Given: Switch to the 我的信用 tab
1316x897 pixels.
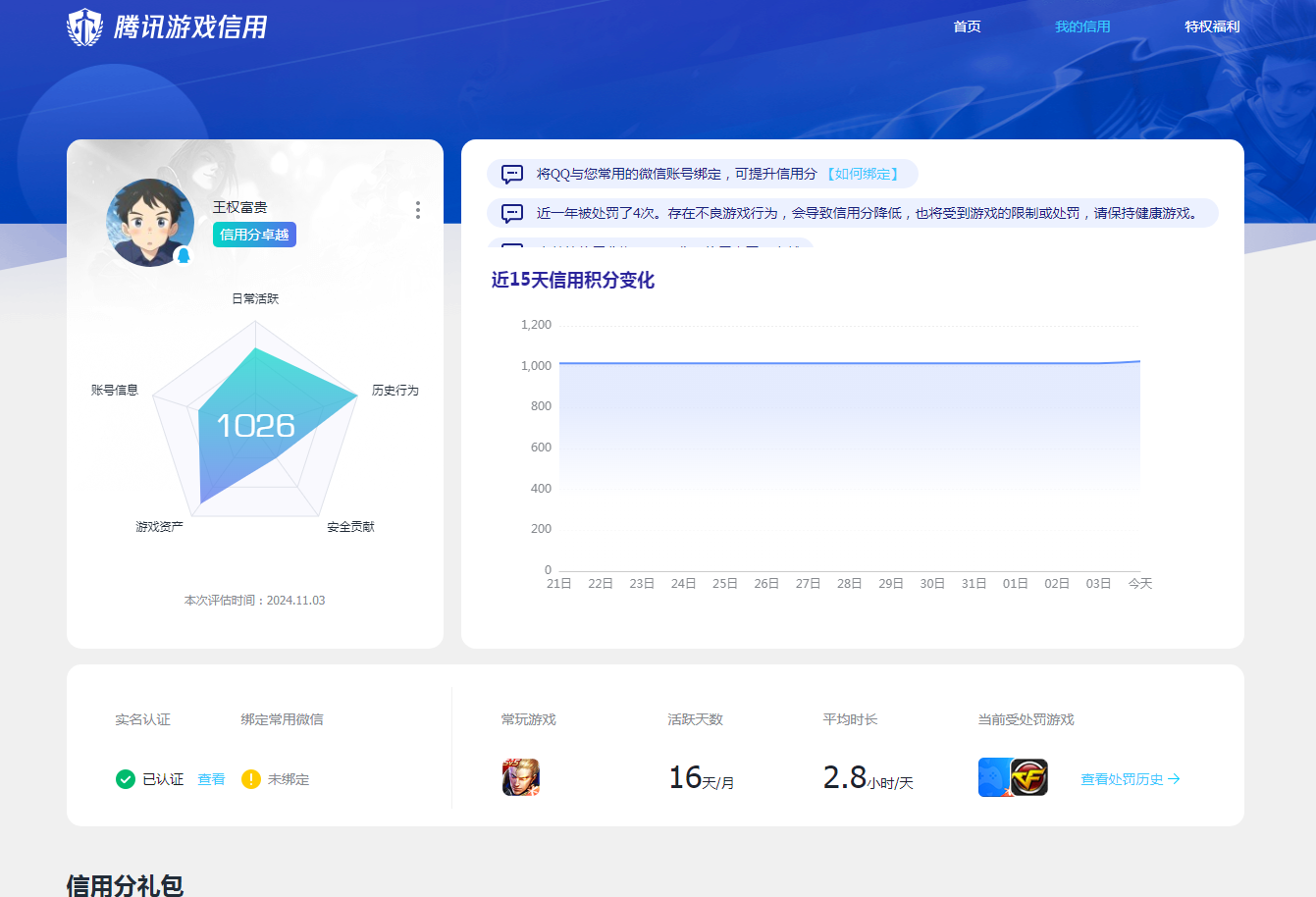Looking at the screenshot, I should (1082, 26).
